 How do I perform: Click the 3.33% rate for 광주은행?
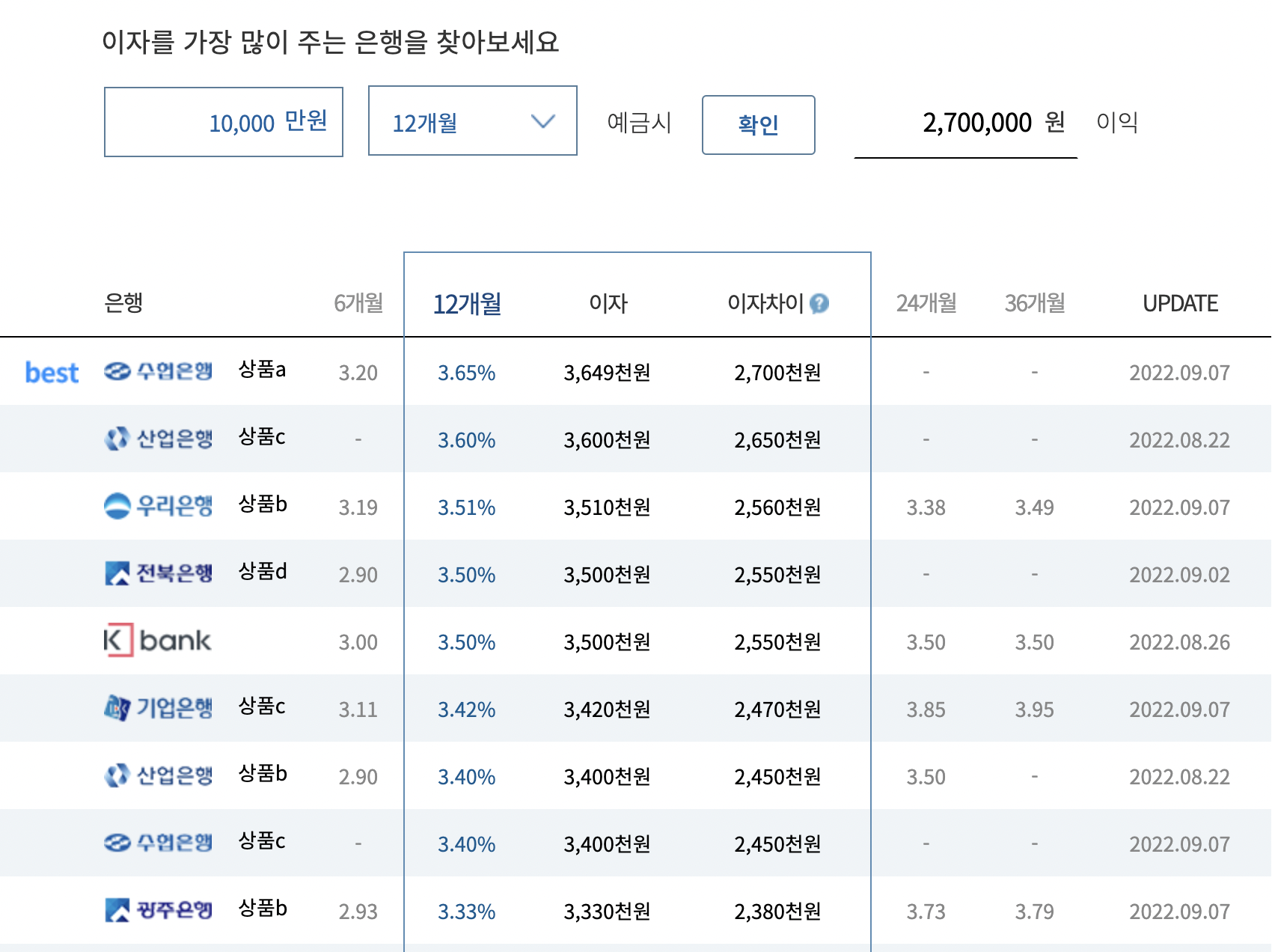(x=467, y=912)
